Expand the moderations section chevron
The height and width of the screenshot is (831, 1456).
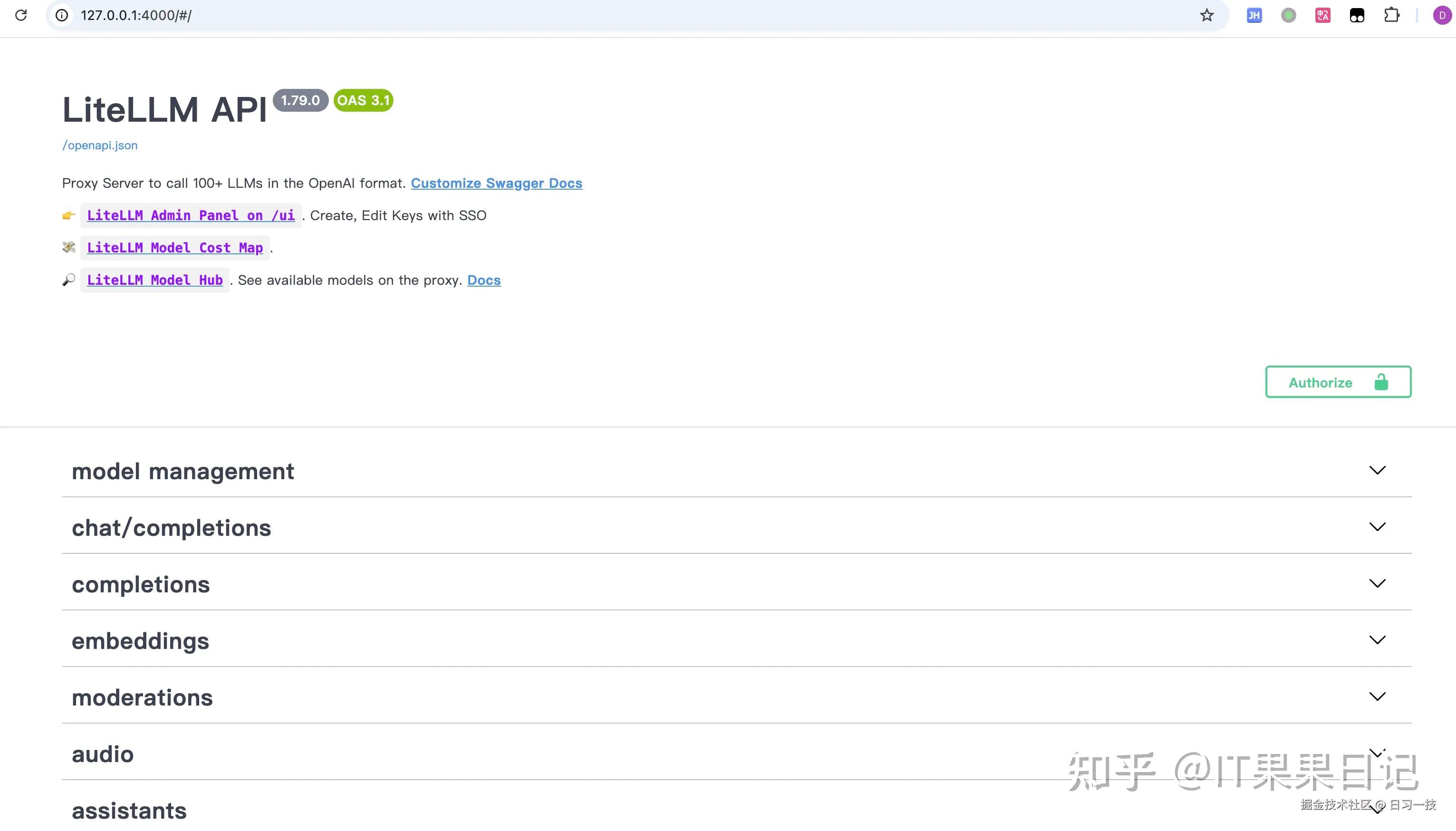coord(1377,696)
